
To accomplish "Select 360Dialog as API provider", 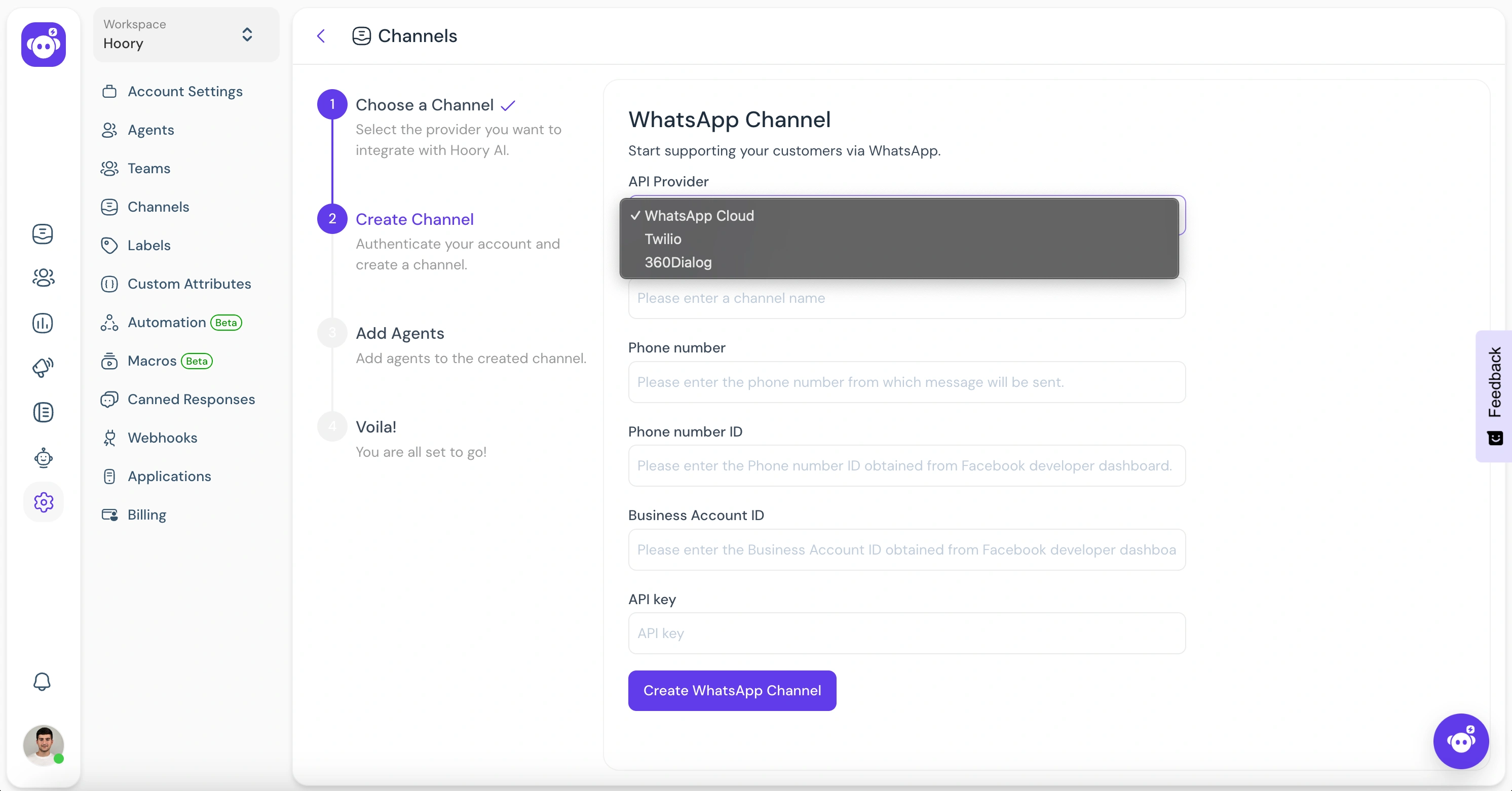I will (899, 262).
